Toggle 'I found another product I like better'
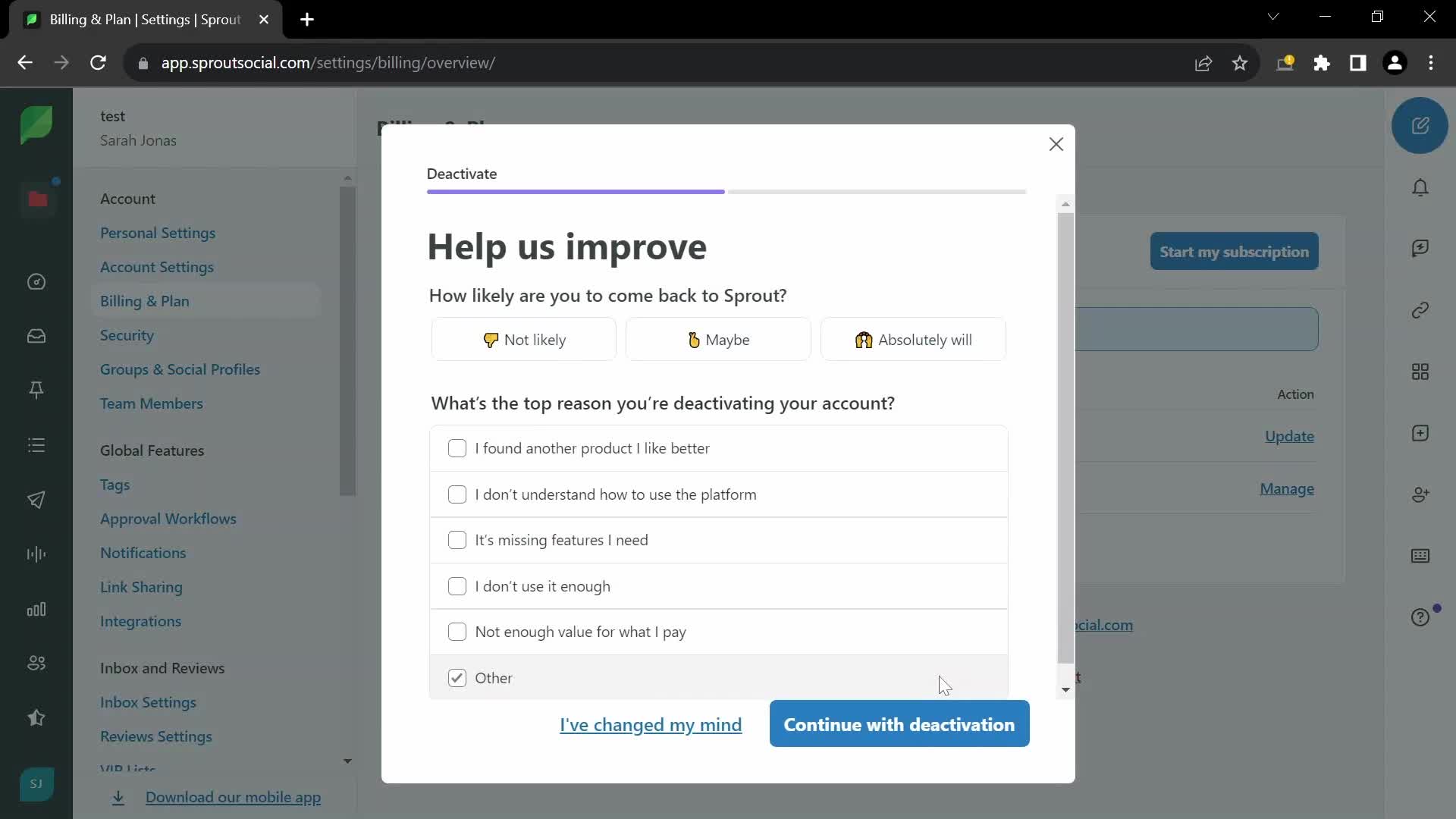Image resolution: width=1456 pixels, height=819 pixels. 458,447
